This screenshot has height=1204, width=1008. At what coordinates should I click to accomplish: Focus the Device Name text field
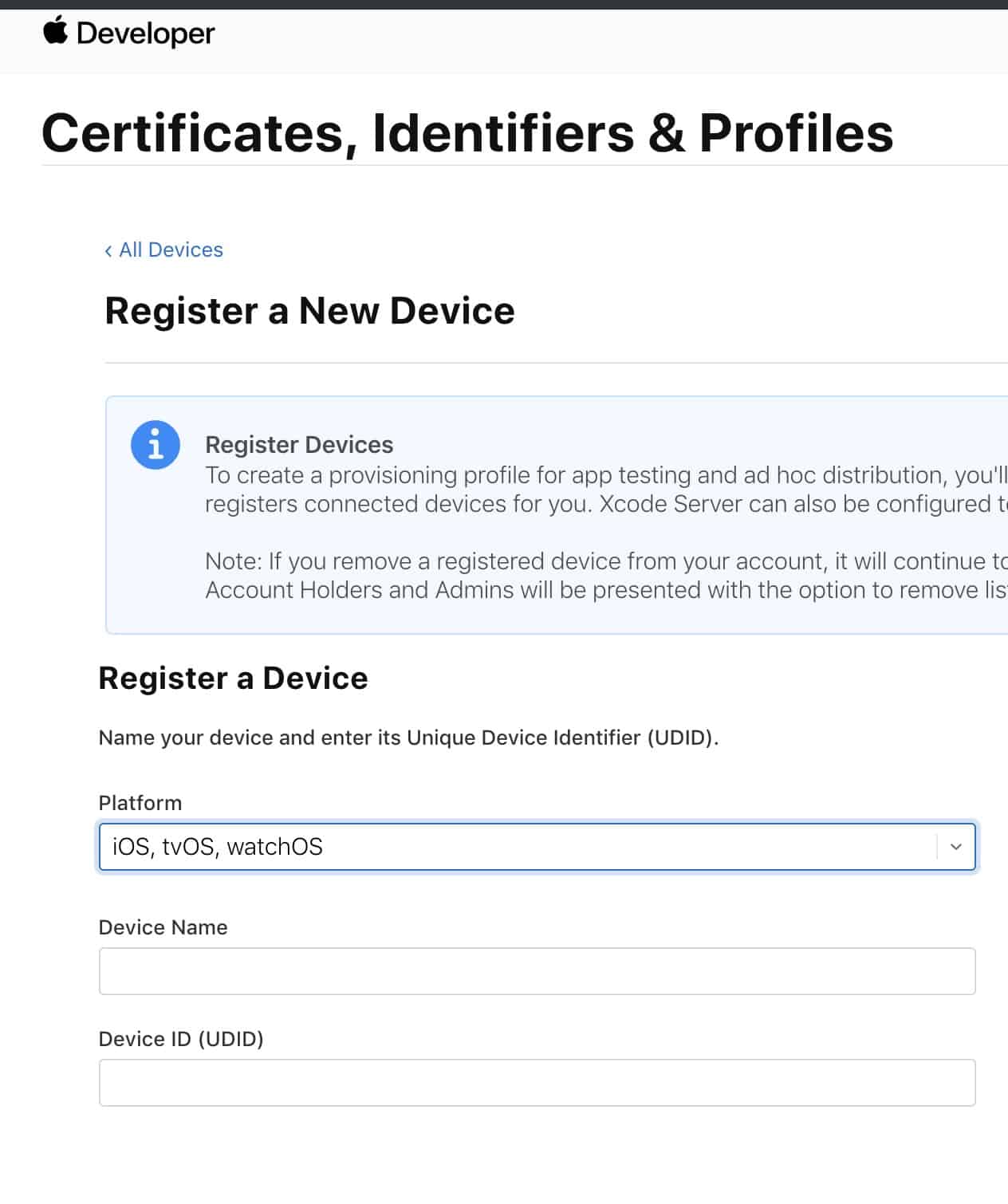pos(537,971)
